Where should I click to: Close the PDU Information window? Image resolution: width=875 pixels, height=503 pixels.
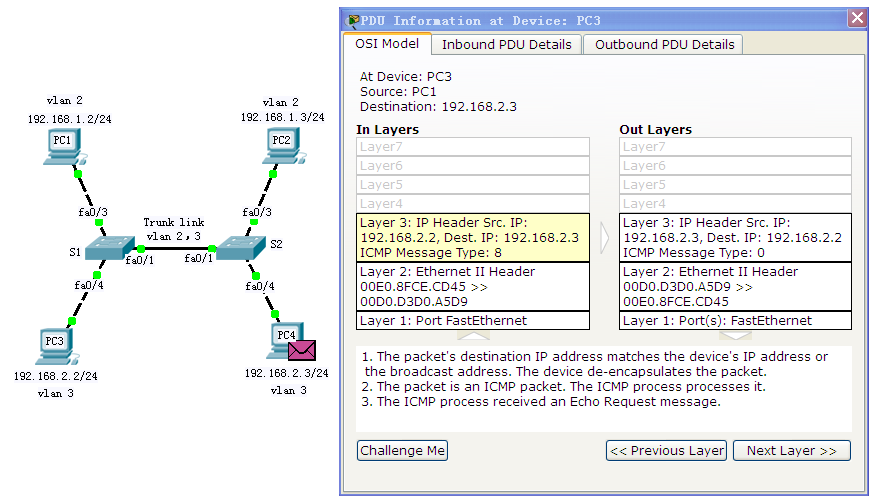tap(857, 18)
